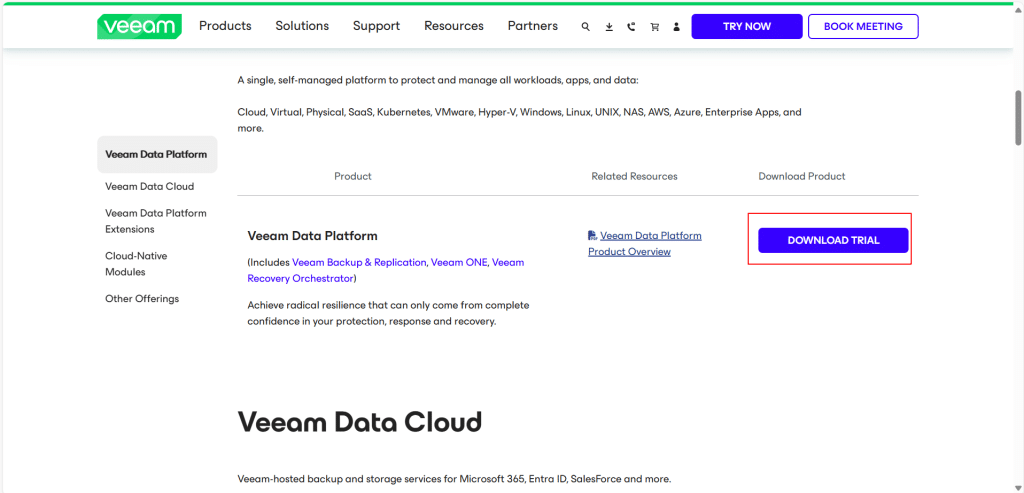Click the BOOK MEETING button

pos(863,27)
